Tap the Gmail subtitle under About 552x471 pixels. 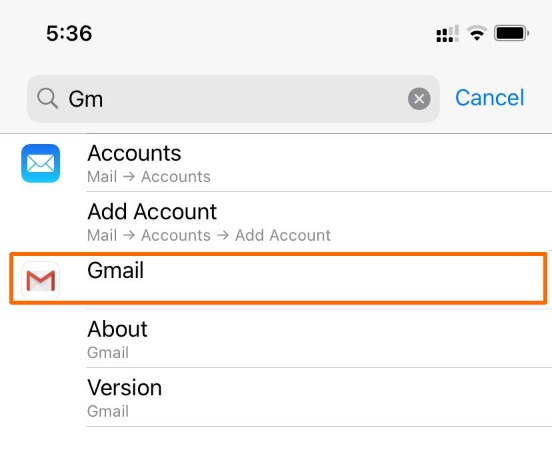[x=108, y=353]
